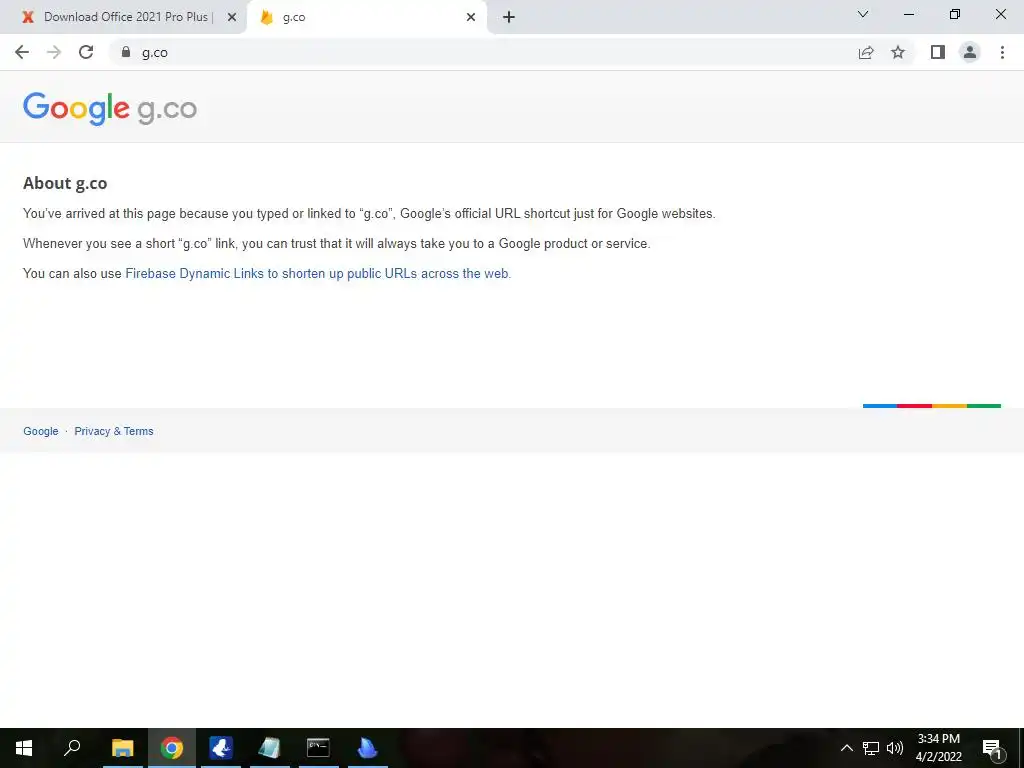View site information via the lock icon

(126, 52)
